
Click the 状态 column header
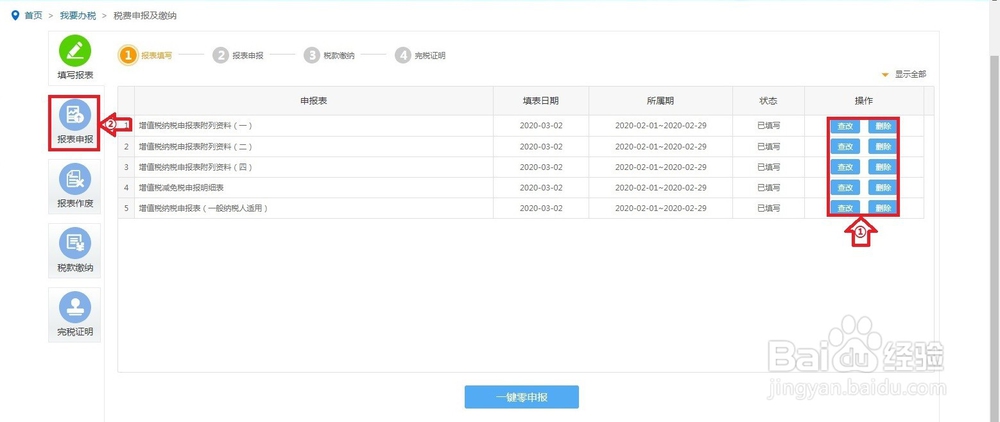[x=768, y=101]
